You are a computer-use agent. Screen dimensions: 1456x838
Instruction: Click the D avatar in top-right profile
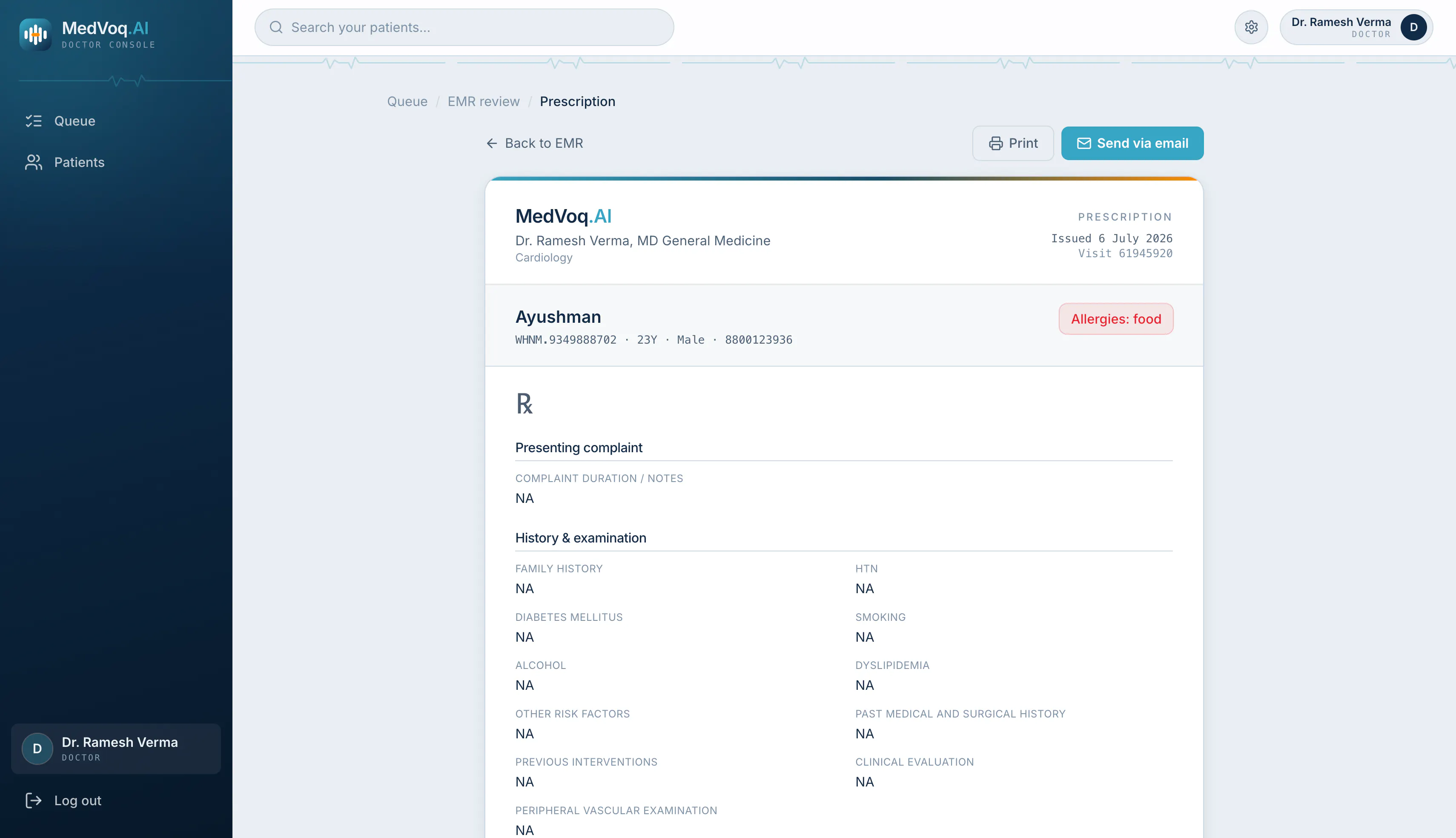[x=1413, y=27]
